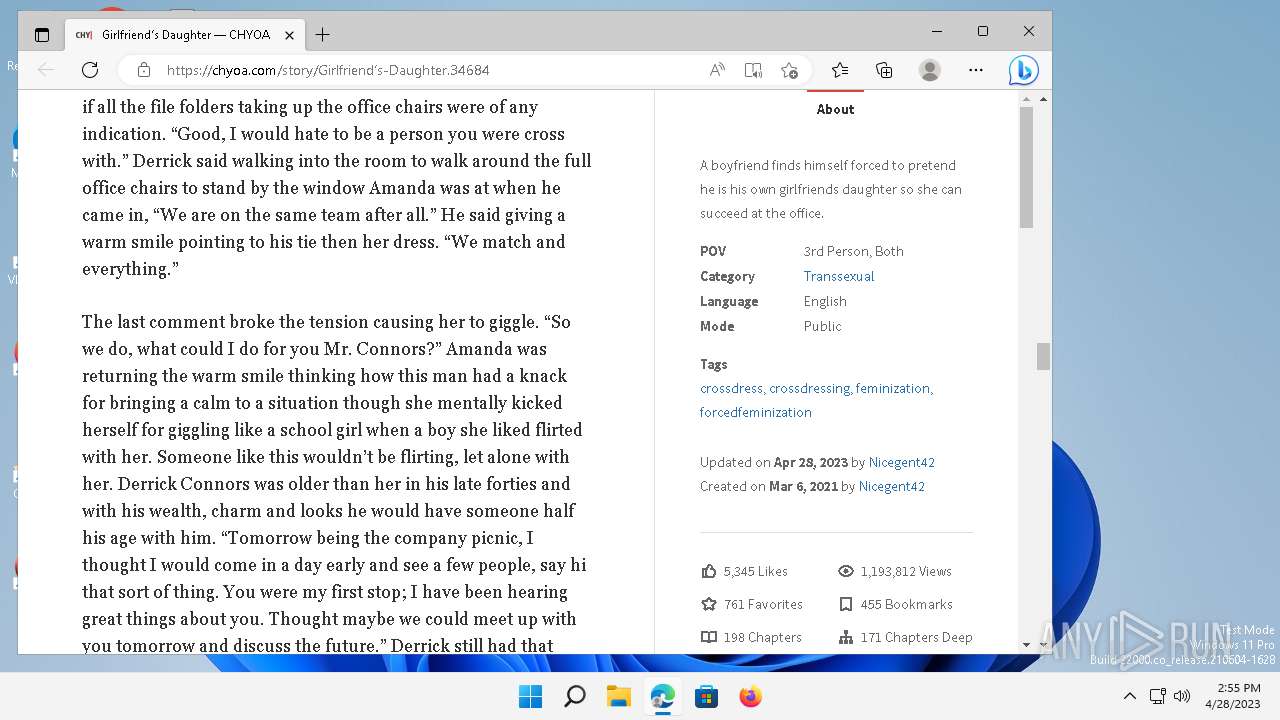The image size is (1280, 720).
Task: Click '455 Bookmarks' text
Action: coord(906,604)
